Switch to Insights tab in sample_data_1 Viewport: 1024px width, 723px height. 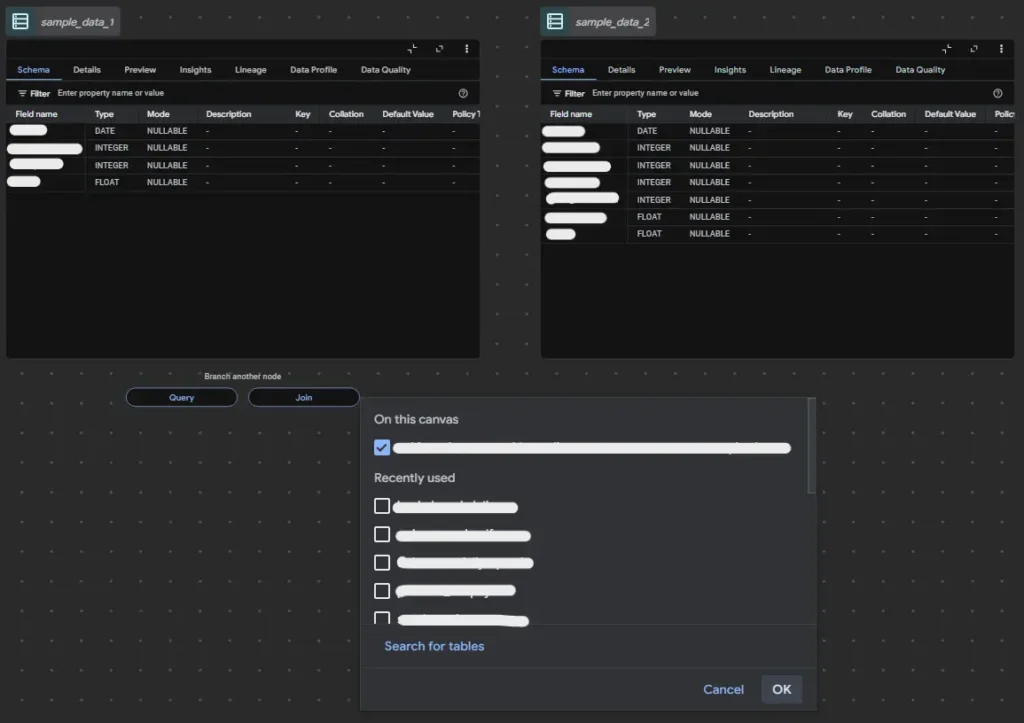pos(195,70)
